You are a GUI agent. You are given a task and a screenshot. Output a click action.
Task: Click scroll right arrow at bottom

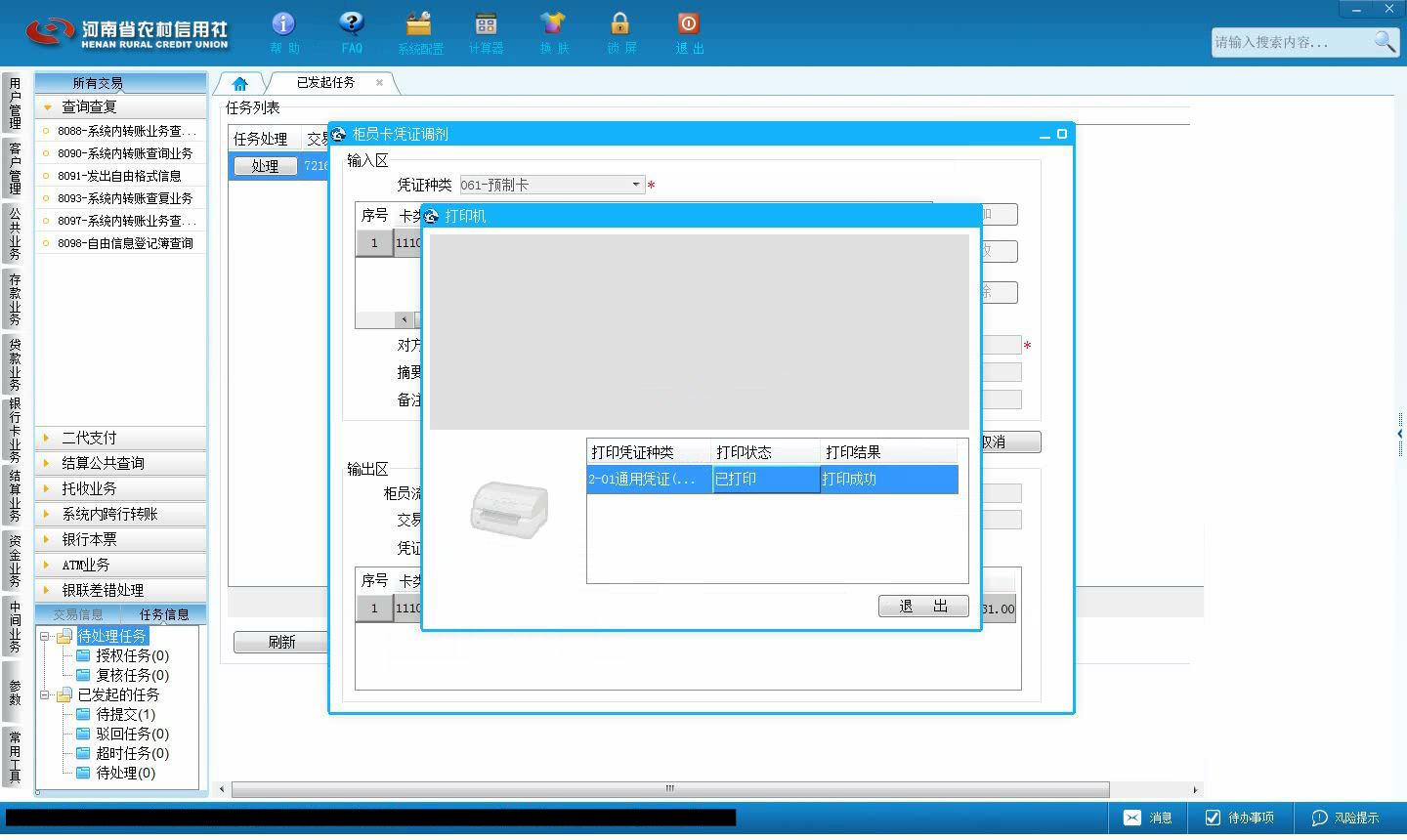pos(1195,789)
